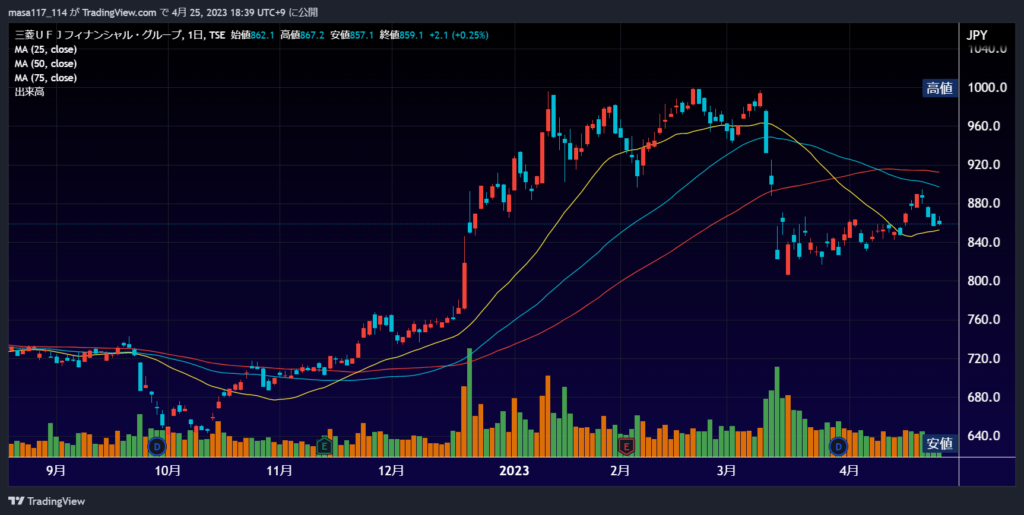Click the 880.0 price axis label
This screenshot has height=515, width=1024.
click(x=984, y=204)
